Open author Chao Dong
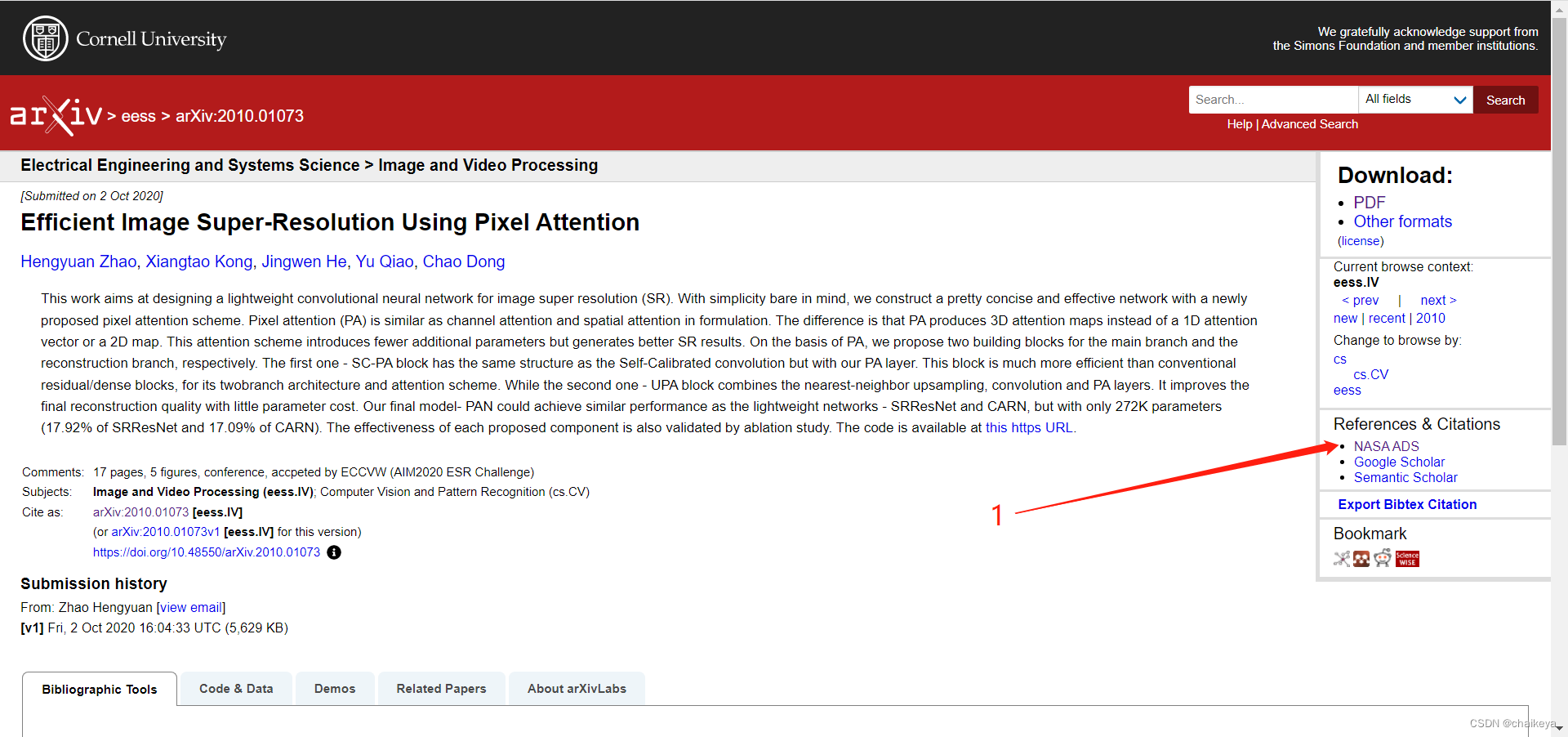The width and height of the screenshot is (1568, 737). [464, 261]
